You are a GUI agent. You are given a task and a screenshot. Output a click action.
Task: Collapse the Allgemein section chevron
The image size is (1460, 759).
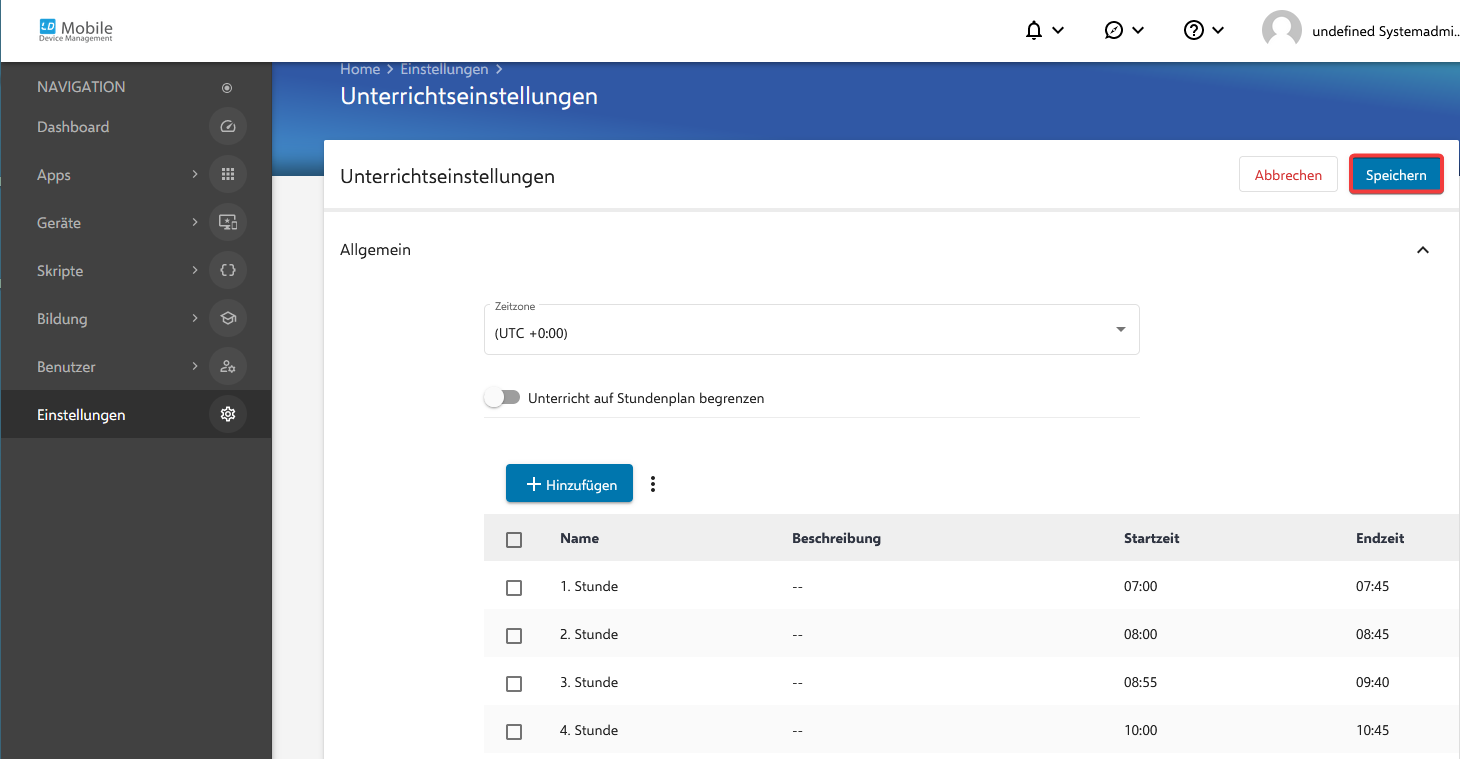tap(1423, 250)
